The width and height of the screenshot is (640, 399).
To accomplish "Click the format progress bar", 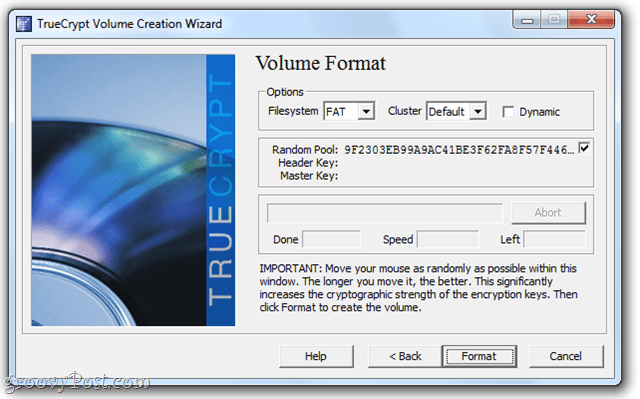I will coord(385,213).
